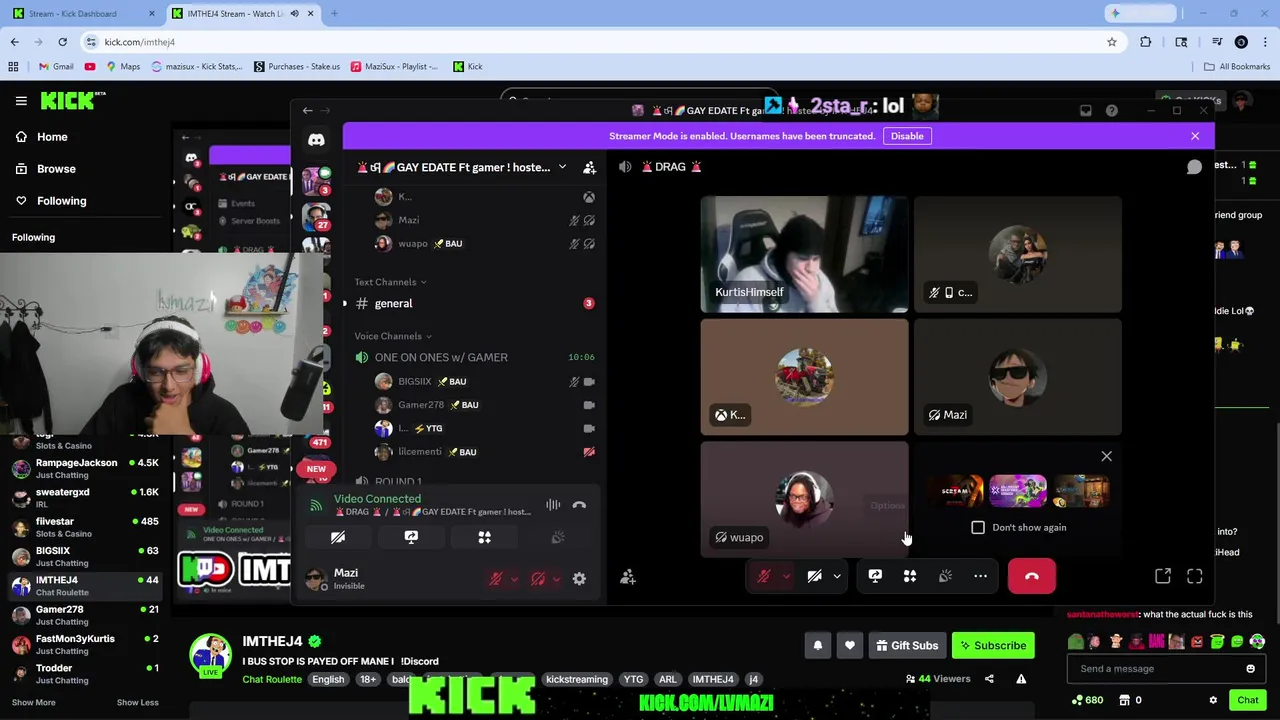Invite friends to the voice call icon
The height and width of the screenshot is (720, 1280).
tap(628, 577)
